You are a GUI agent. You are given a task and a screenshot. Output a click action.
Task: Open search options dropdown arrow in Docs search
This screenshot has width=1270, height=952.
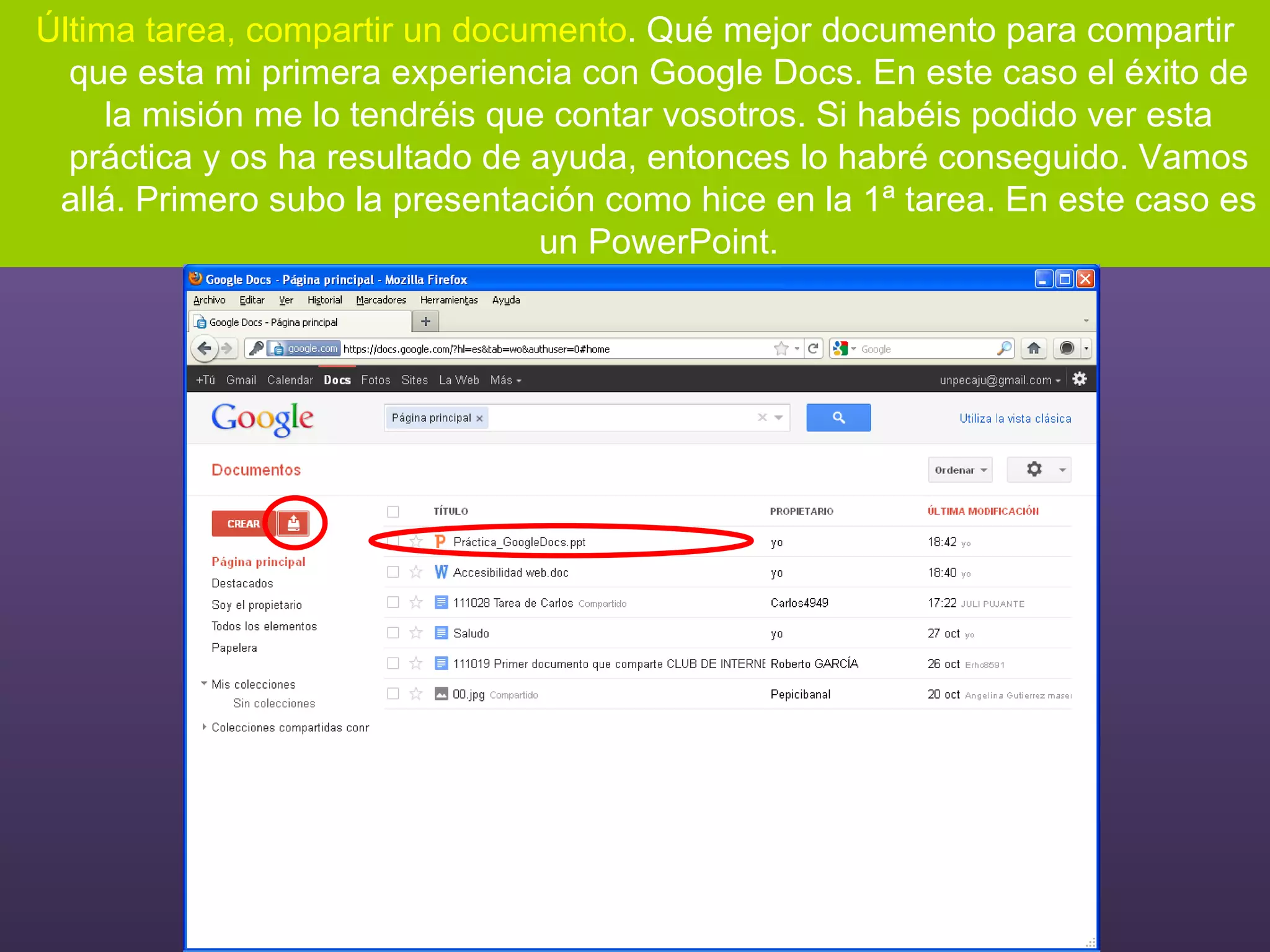779,418
